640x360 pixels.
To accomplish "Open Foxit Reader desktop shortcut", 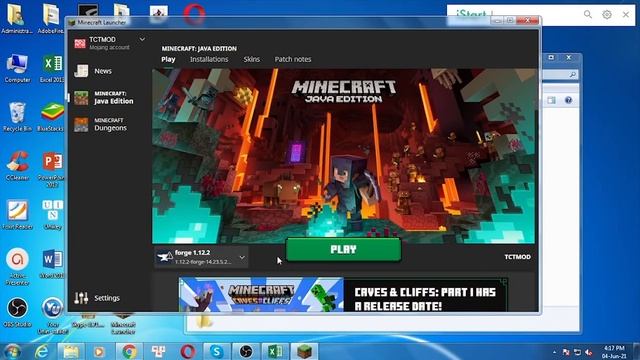I will [17, 215].
